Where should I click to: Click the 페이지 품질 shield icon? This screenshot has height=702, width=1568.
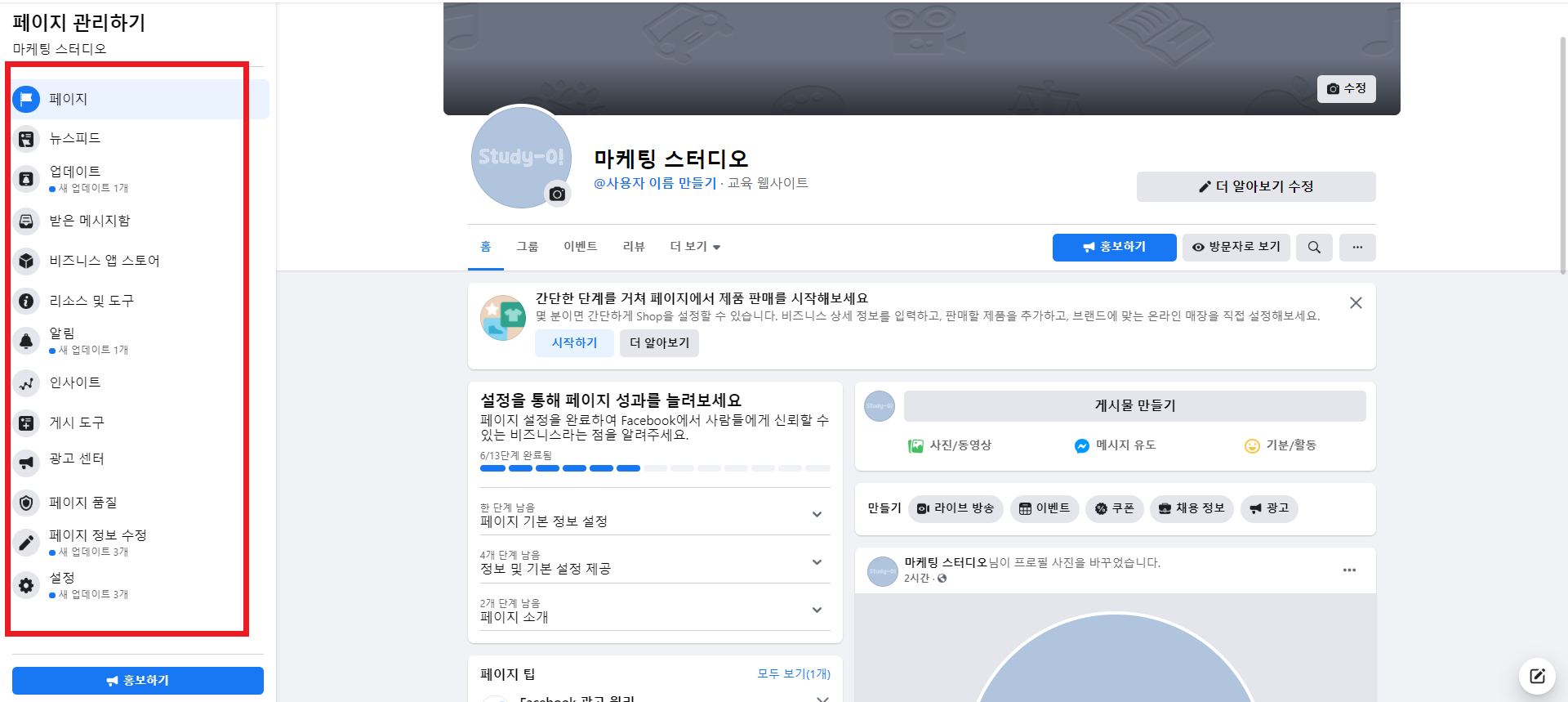coord(26,503)
